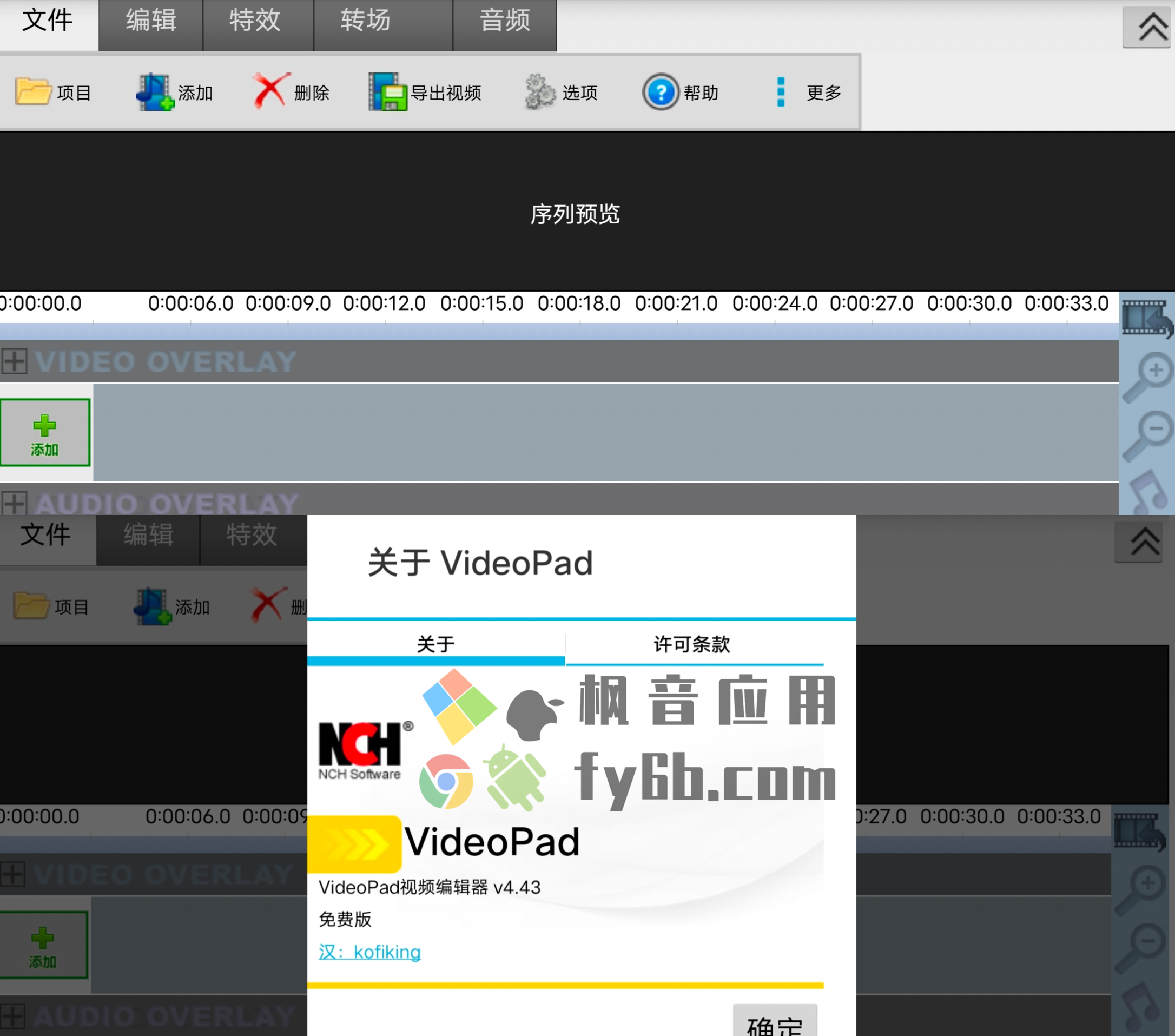The height and width of the screenshot is (1036, 1175).
Task: Open the 更多 overflow menu
Action: click(x=808, y=92)
